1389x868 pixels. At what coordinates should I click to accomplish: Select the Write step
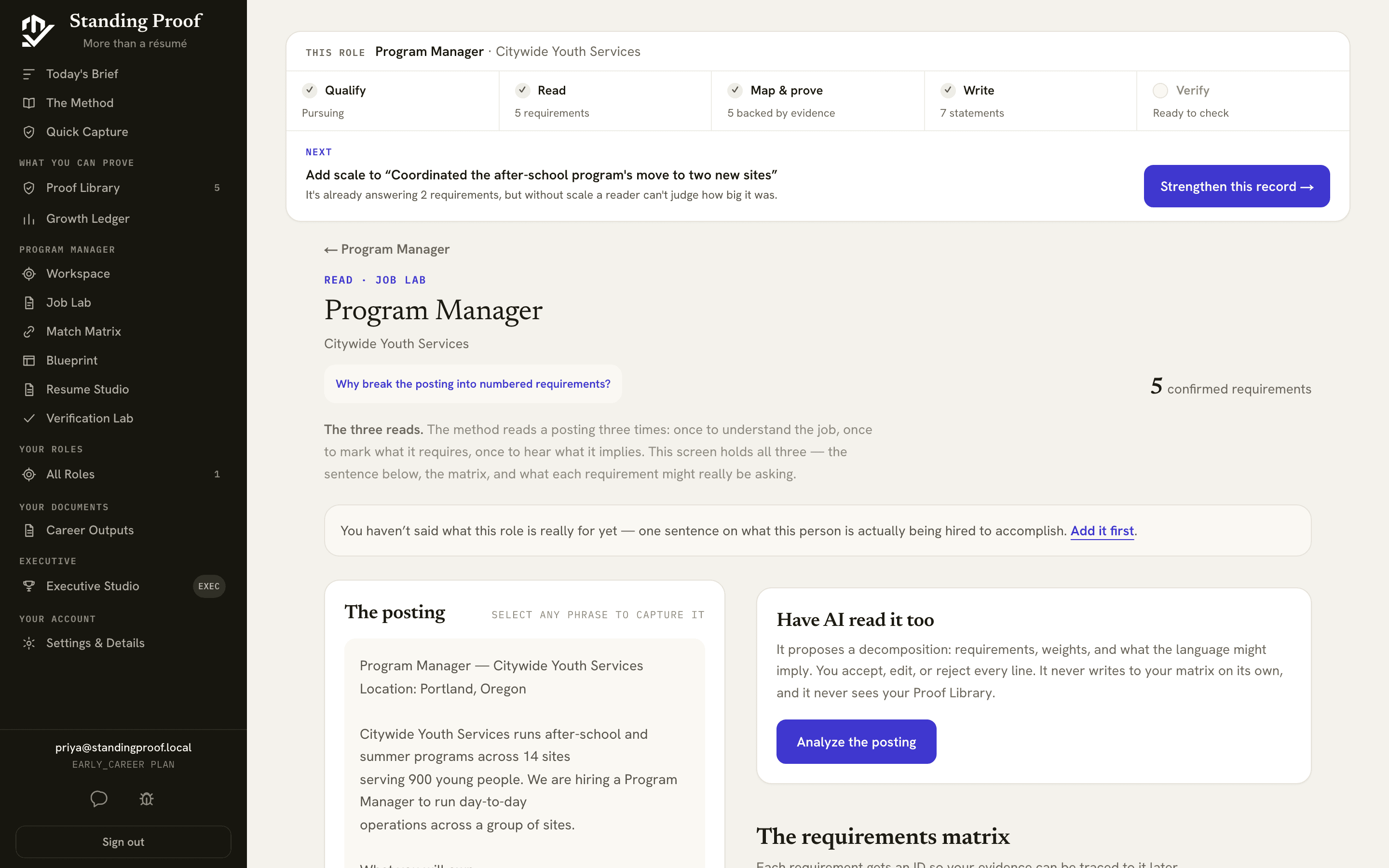coord(1030,101)
